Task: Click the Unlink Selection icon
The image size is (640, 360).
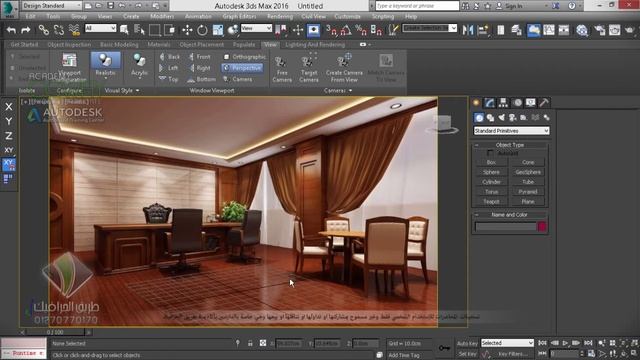Action: coord(59,30)
